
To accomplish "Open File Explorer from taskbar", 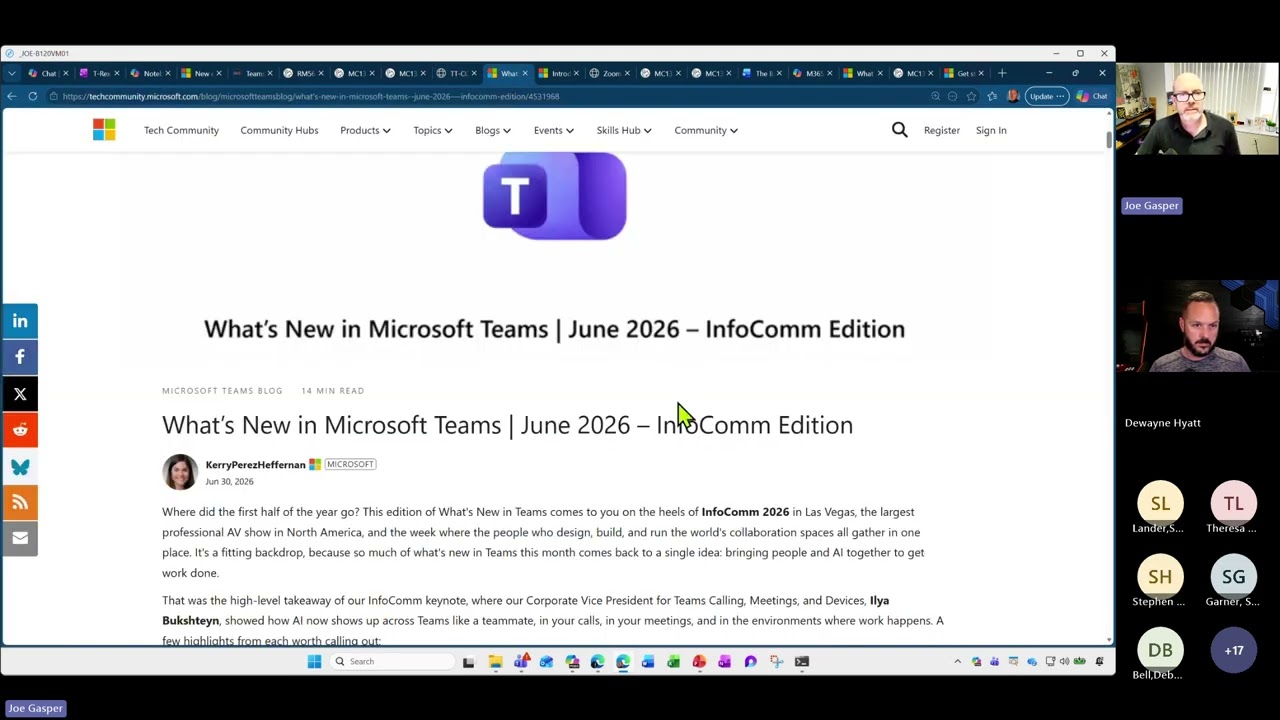I will 495,661.
